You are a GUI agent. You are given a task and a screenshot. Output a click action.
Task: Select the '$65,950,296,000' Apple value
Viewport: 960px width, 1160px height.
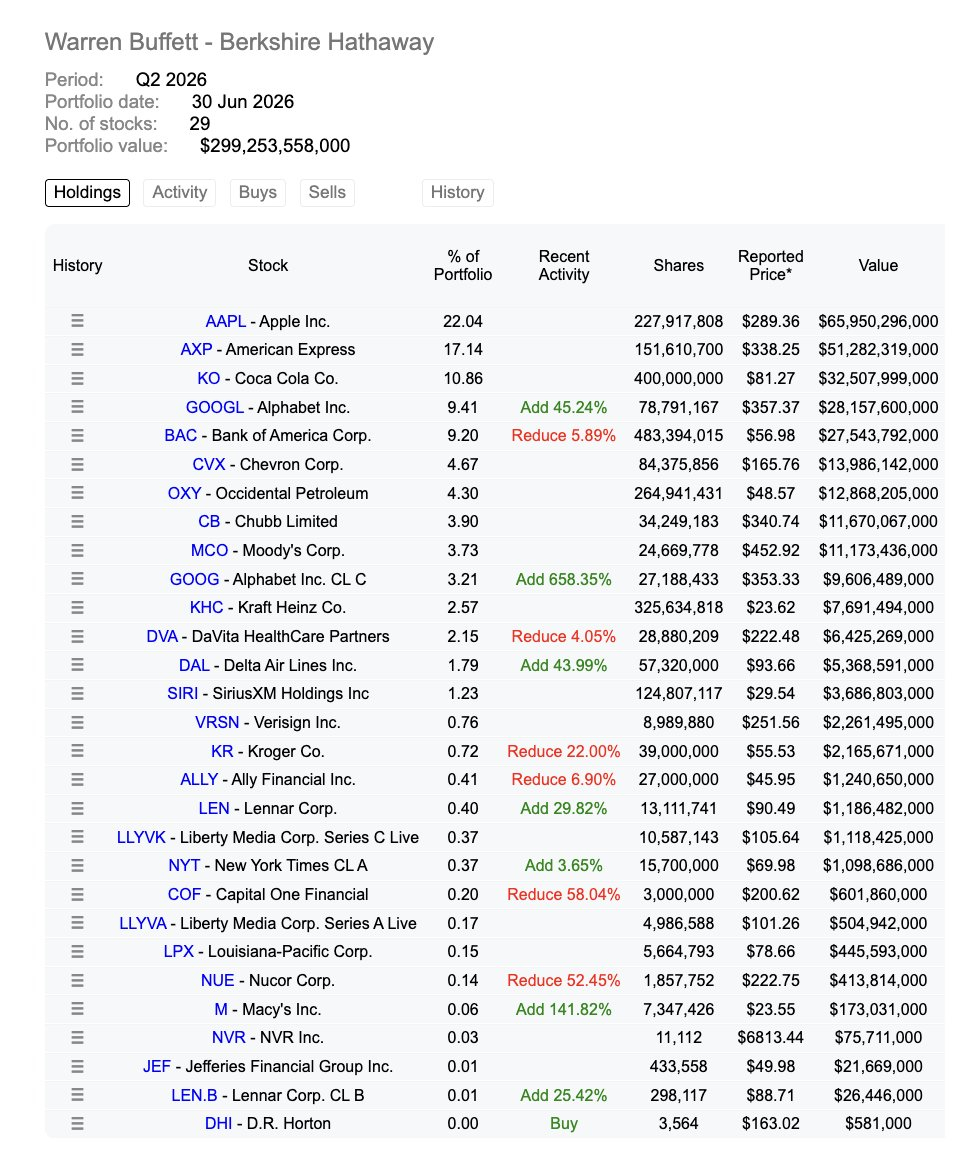click(x=878, y=321)
